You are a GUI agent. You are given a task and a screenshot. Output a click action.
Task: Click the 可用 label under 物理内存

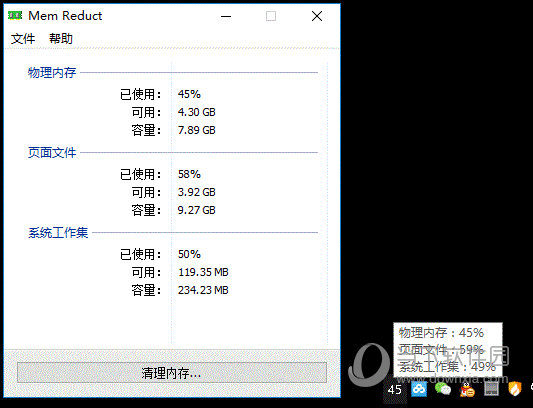pyautogui.click(x=147, y=112)
